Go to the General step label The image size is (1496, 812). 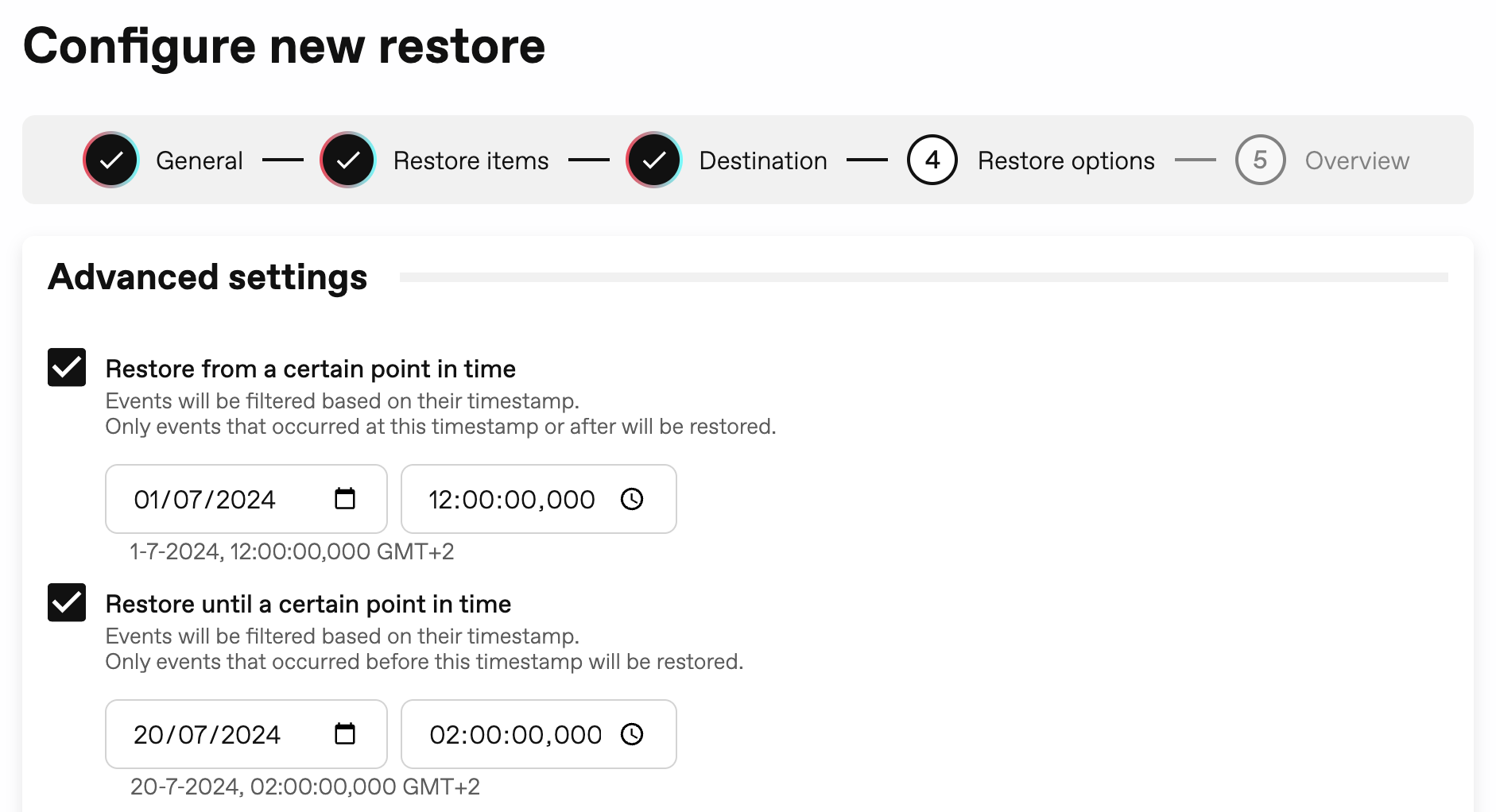coord(200,160)
